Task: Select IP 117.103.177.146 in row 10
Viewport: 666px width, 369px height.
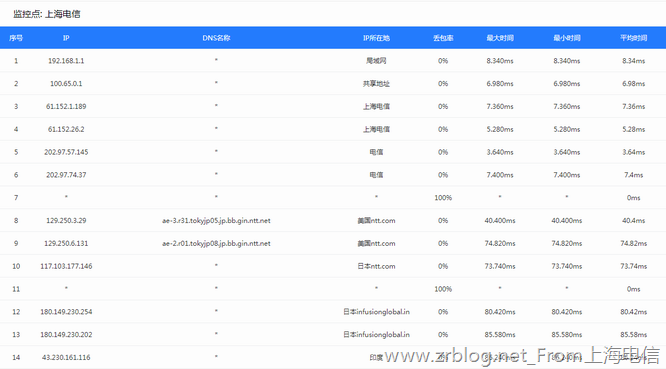Action: click(66, 266)
